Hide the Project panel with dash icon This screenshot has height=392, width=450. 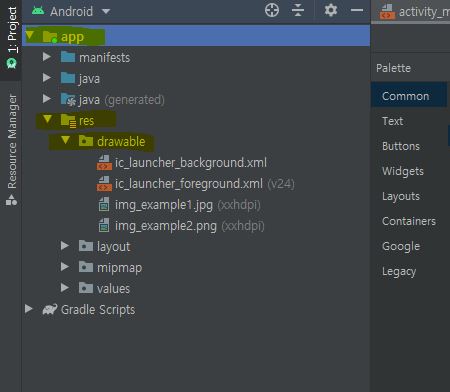tap(357, 10)
